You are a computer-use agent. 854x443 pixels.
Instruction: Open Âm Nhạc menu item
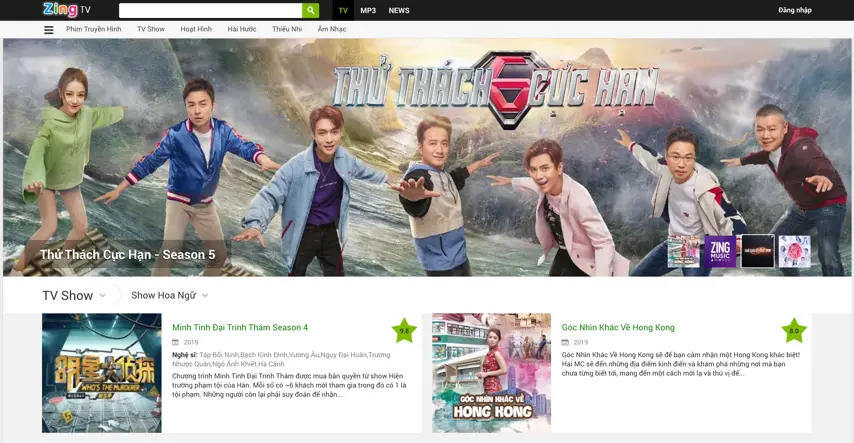(332, 29)
